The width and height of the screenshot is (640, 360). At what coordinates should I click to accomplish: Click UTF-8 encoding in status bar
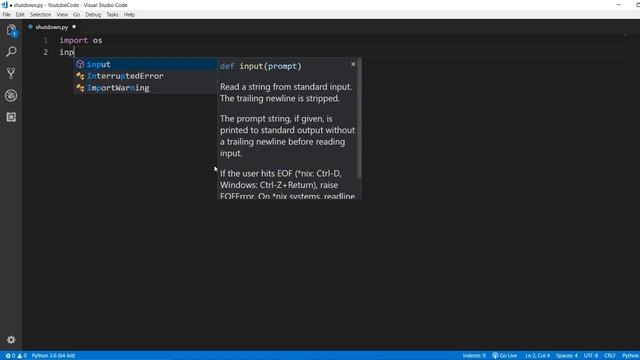[591, 356]
